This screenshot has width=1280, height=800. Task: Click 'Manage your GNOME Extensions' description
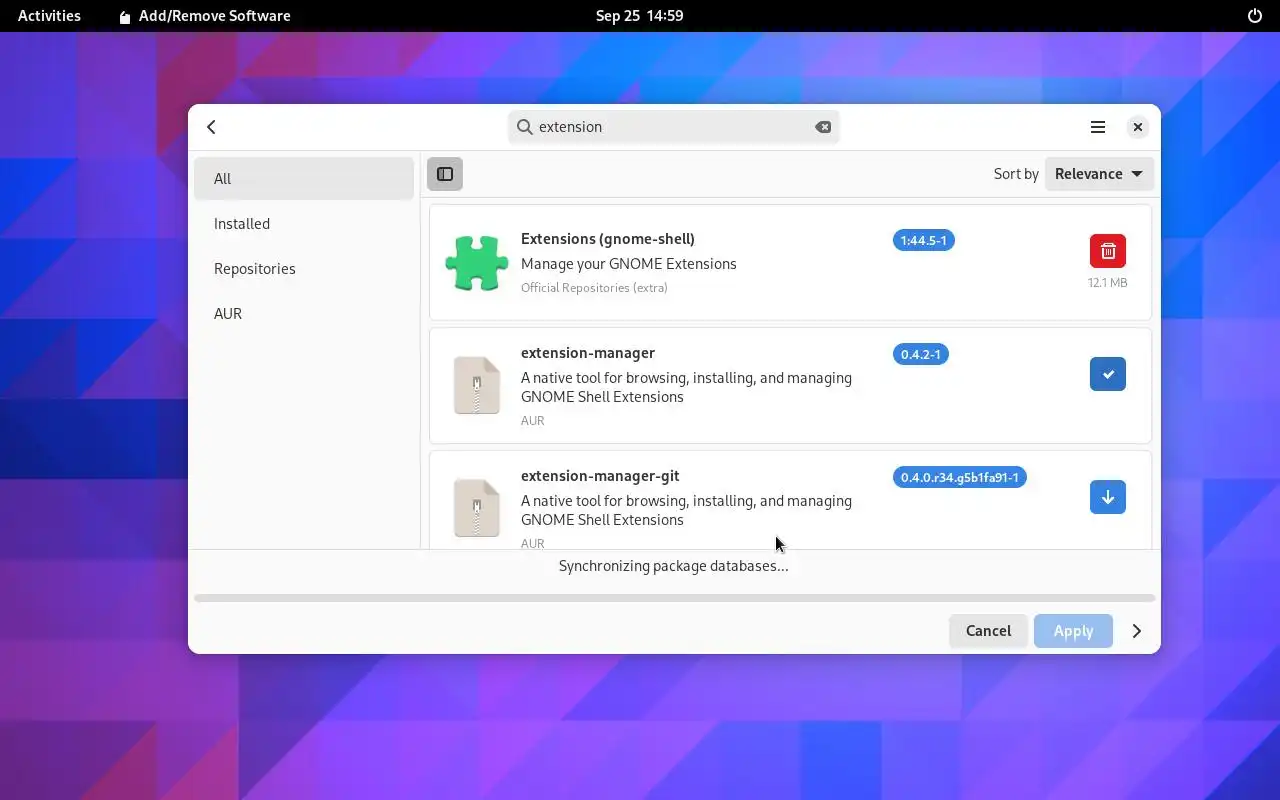[629, 264]
